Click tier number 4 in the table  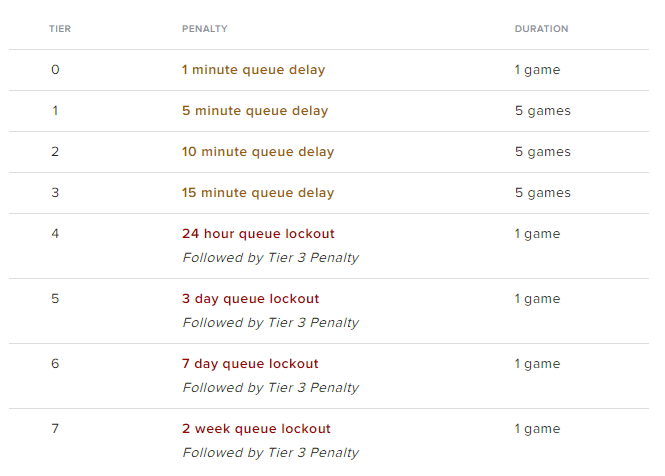[55, 234]
